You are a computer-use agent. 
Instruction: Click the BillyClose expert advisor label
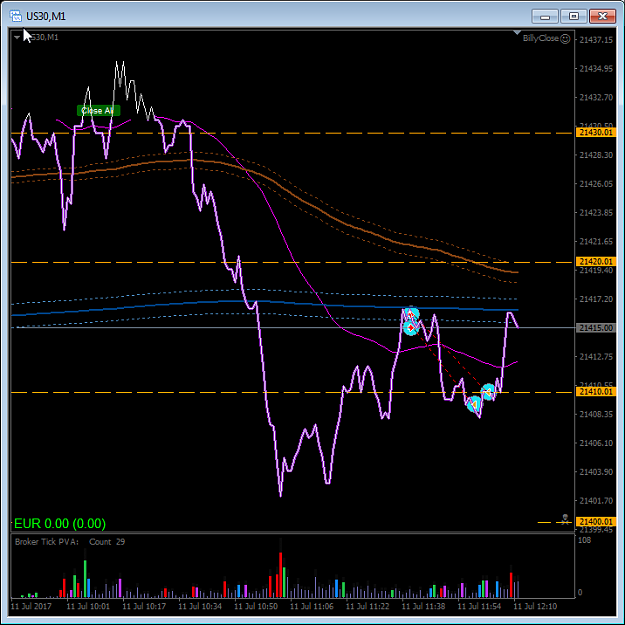[x=540, y=38]
